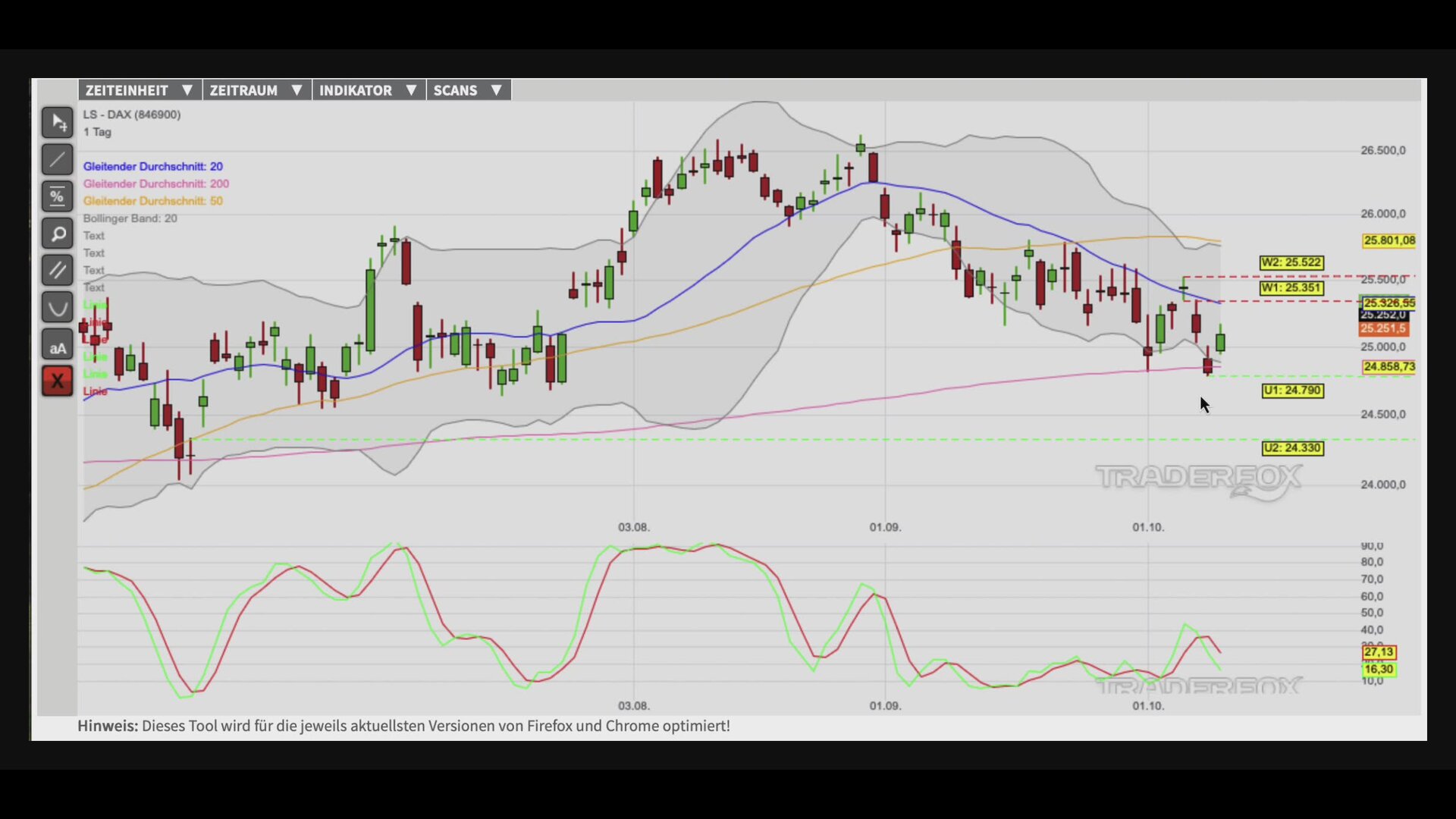Click 'Gleitender Durchschnitt: 50' legend entry
The image size is (1456, 819).
153,201
